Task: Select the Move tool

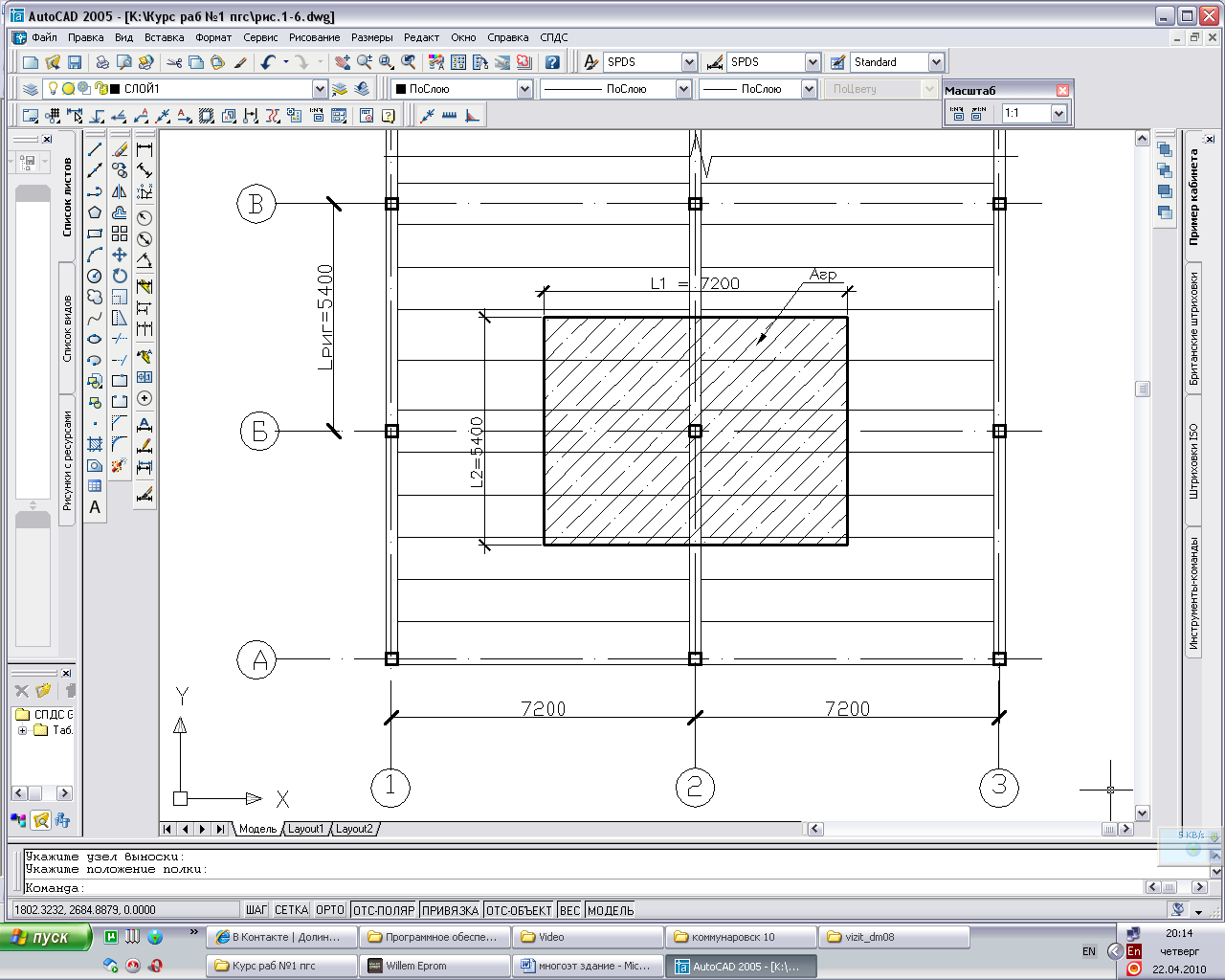Action: coord(120,255)
